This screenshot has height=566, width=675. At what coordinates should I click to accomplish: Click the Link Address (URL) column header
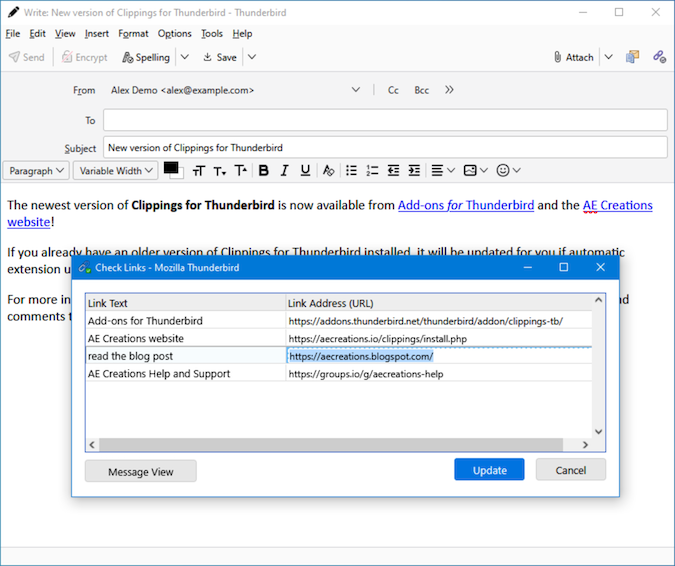[439, 303]
